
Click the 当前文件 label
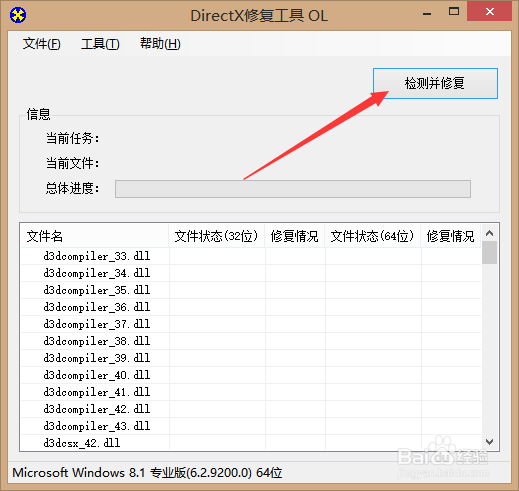point(72,163)
